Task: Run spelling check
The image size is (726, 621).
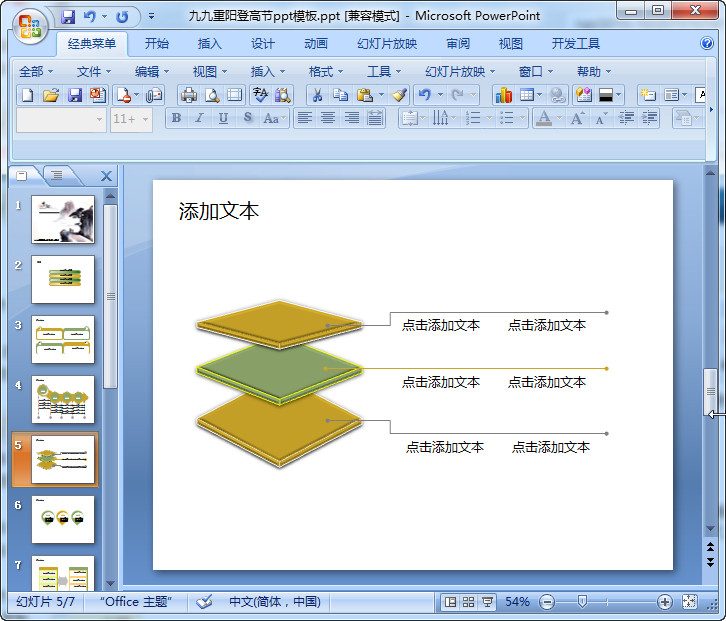Action: pyautogui.click(x=260, y=95)
